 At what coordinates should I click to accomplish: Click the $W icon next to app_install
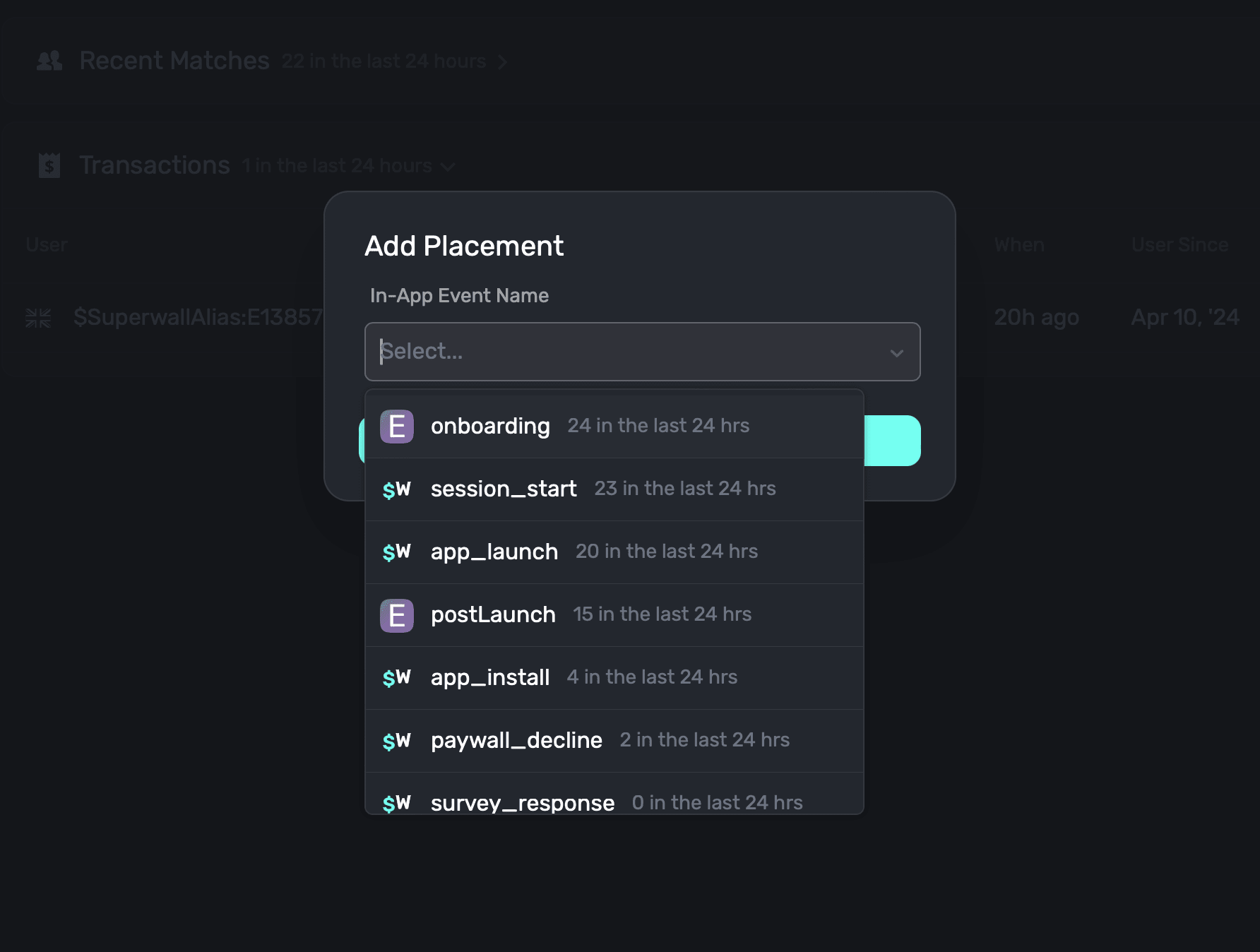(x=396, y=678)
